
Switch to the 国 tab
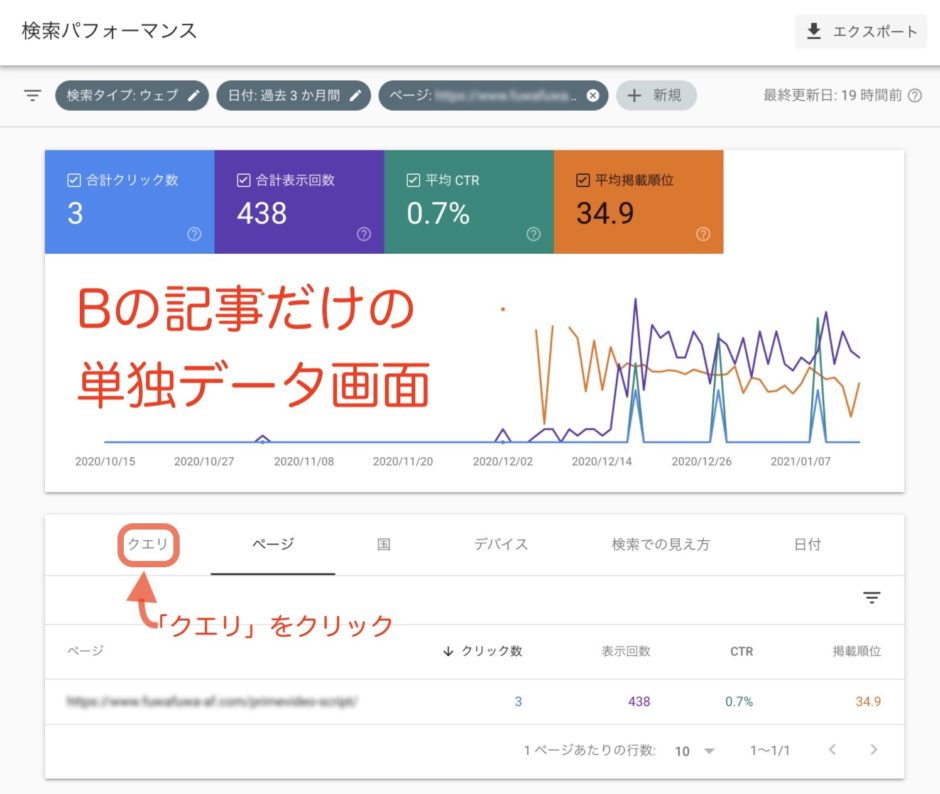pyautogui.click(x=384, y=545)
